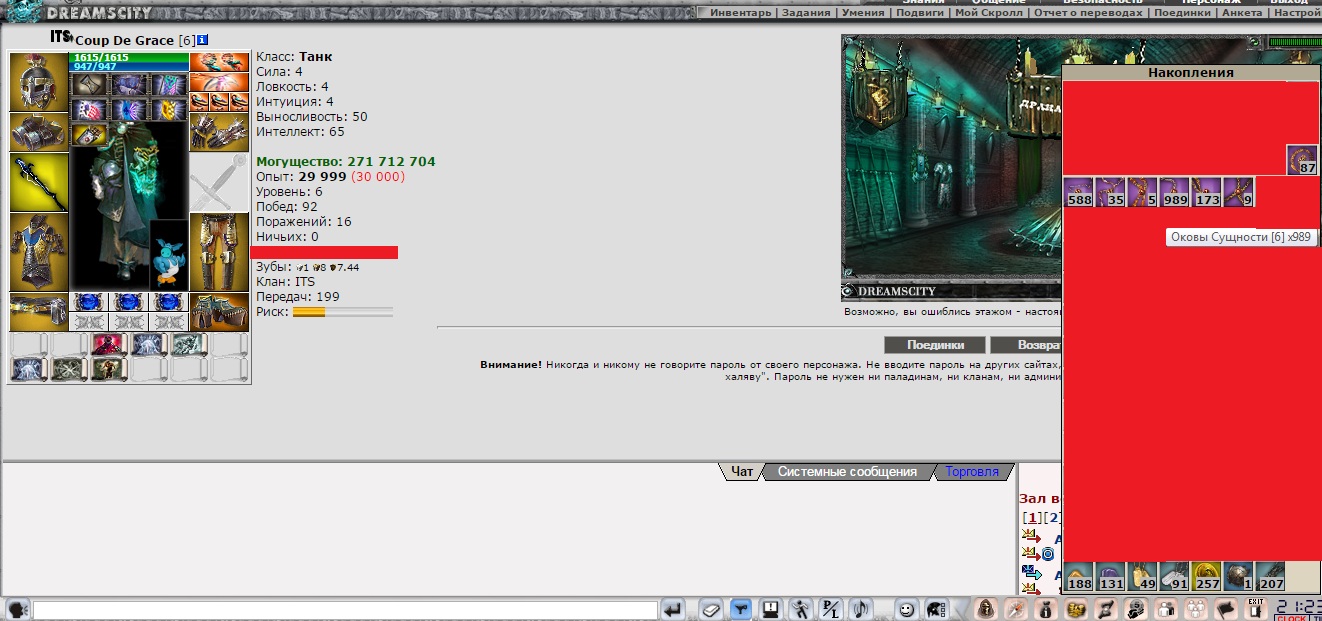The height and width of the screenshot is (621, 1322).
Task: Switch to the Торговля tab
Action: (x=972, y=472)
